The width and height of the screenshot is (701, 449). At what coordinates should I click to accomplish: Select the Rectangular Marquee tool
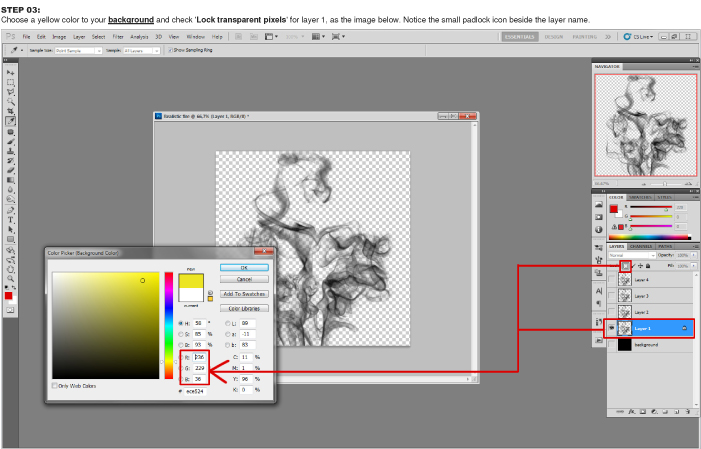click(x=10, y=82)
